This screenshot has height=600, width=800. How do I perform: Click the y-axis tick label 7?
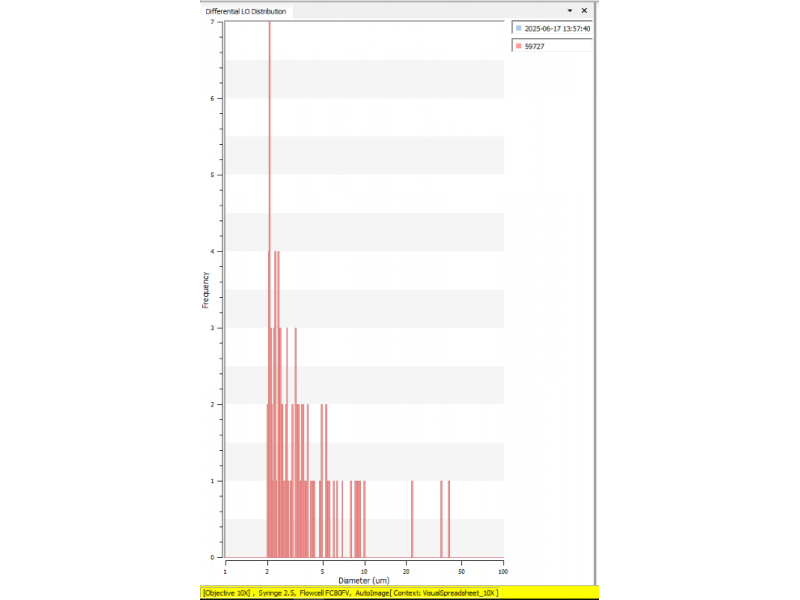pos(212,22)
